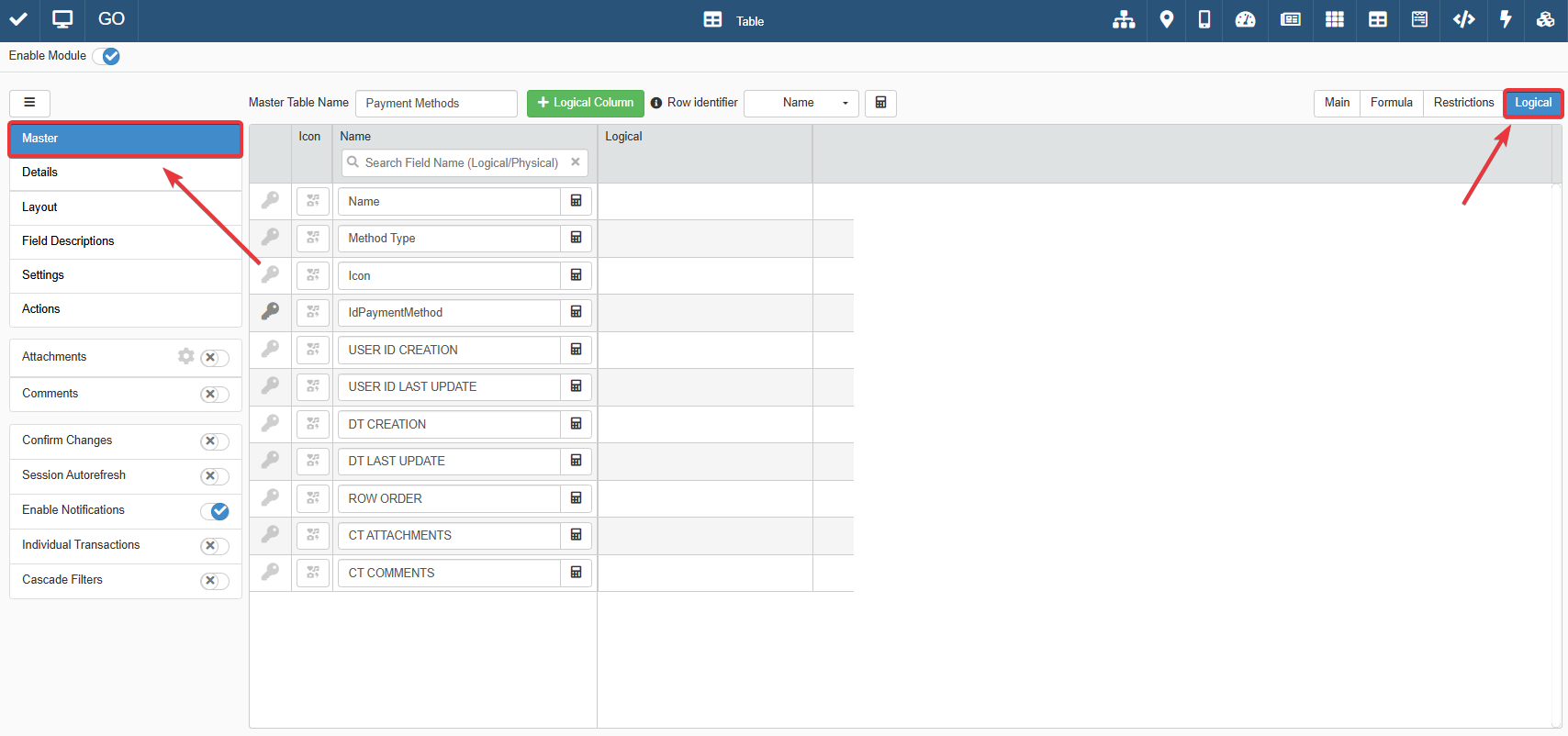
Task: Open the mobile device icon
Action: tap(1204, 19)
